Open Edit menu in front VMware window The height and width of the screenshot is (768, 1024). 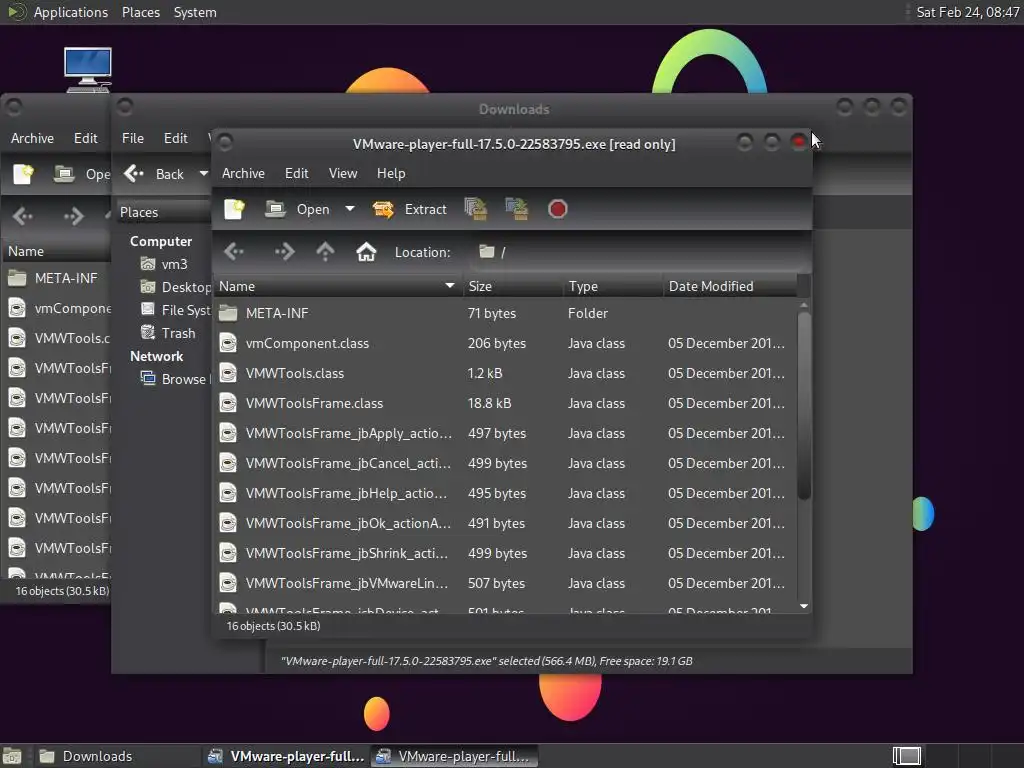coord(296,173)
